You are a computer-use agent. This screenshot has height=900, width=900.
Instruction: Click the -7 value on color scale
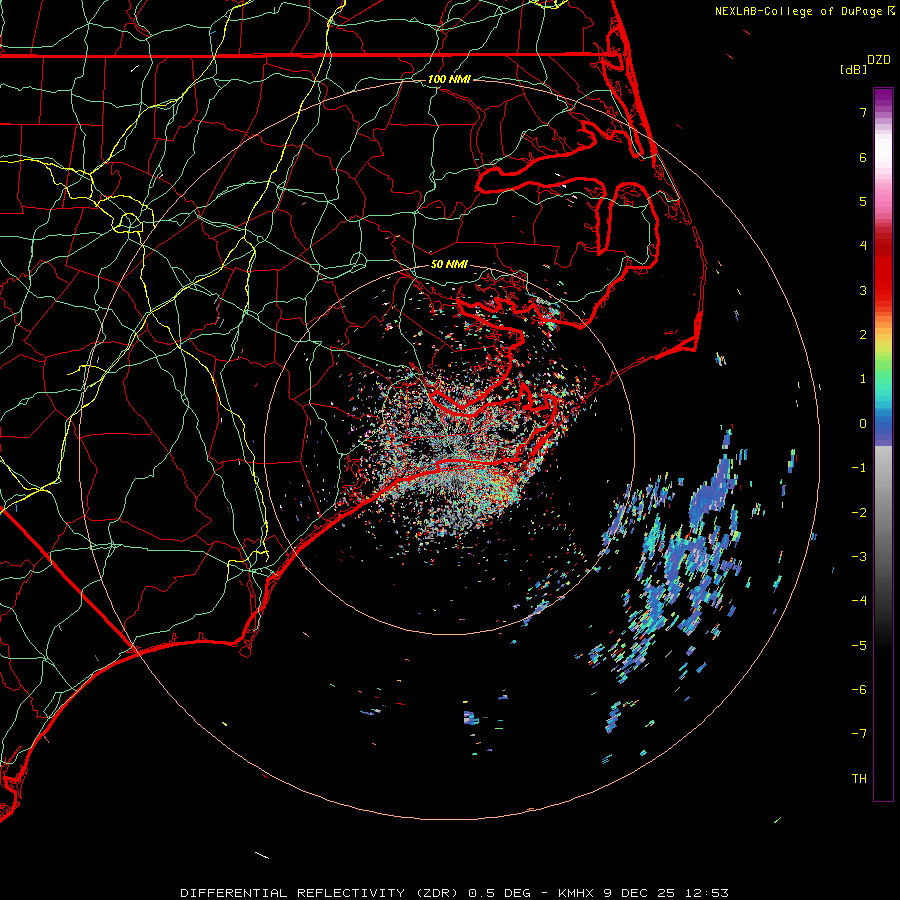pyautogui.click(x=859, y=734)
